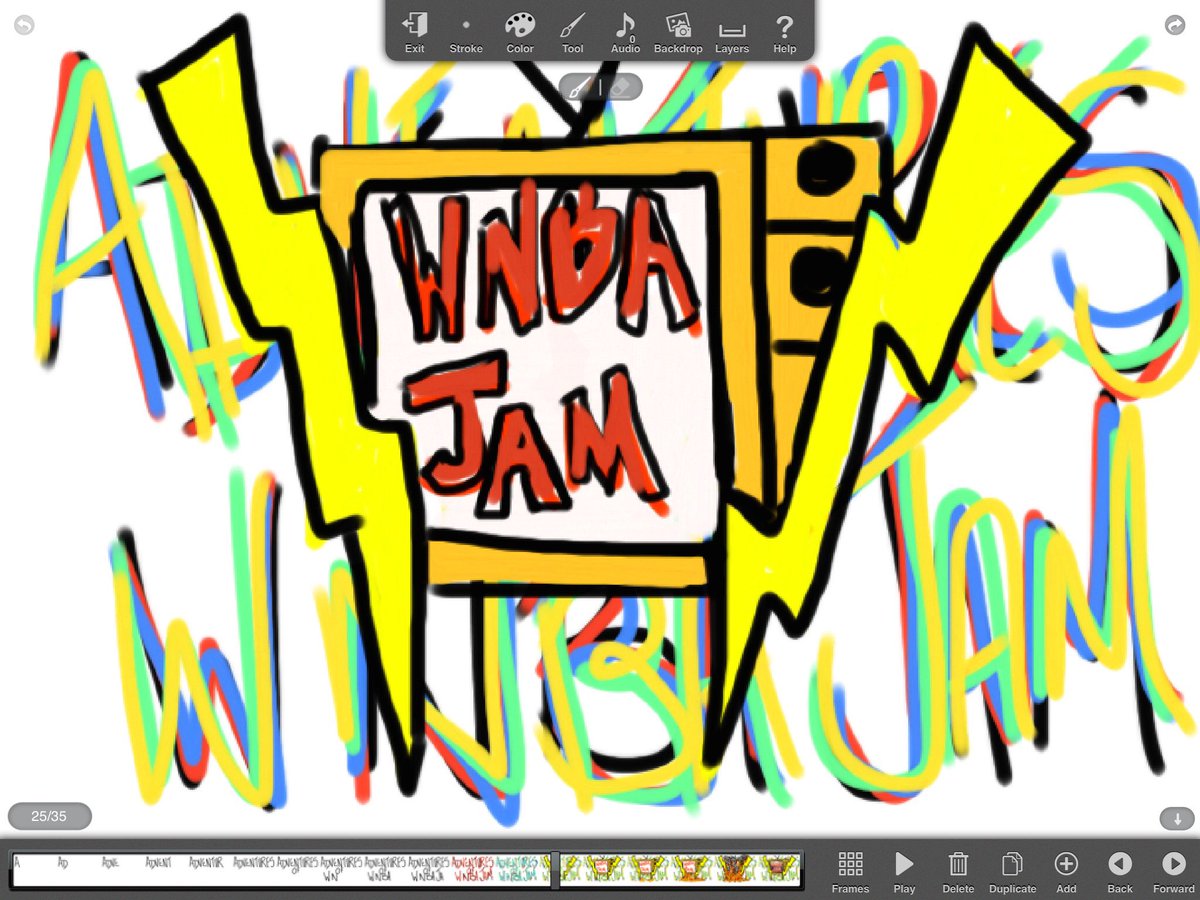The width and height of the screenshot is (1200, 900).
Task: Select the timeline scrubber handle
Action: coord(554,870)
